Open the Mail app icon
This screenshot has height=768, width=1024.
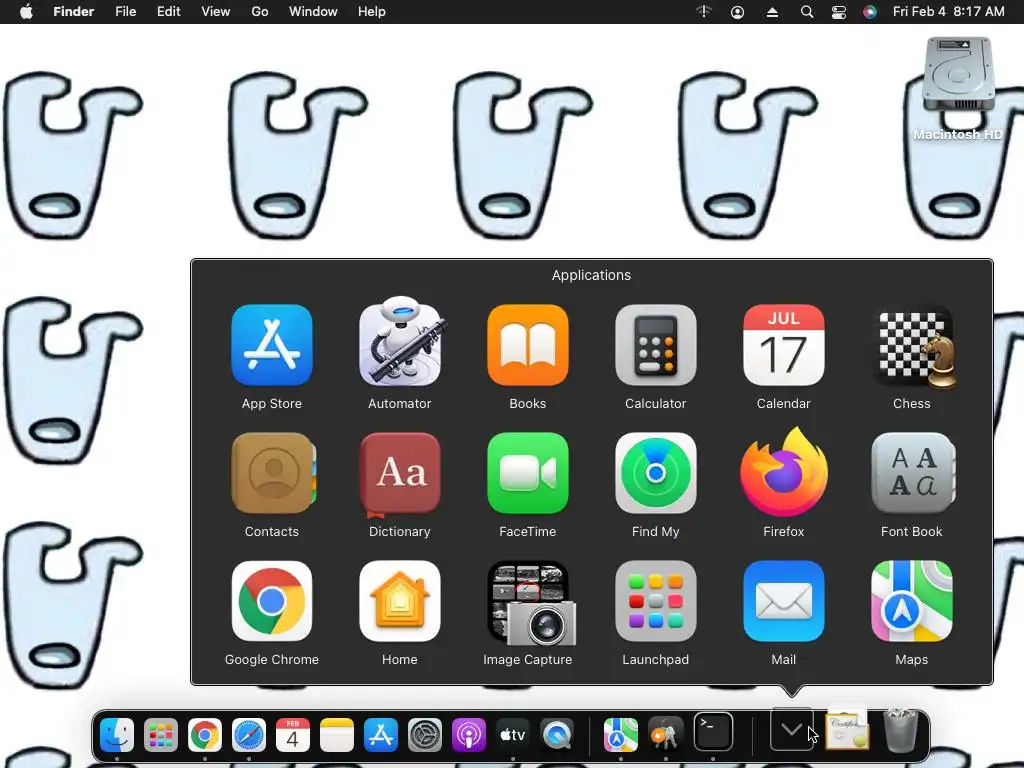click(x=784, y=601)
